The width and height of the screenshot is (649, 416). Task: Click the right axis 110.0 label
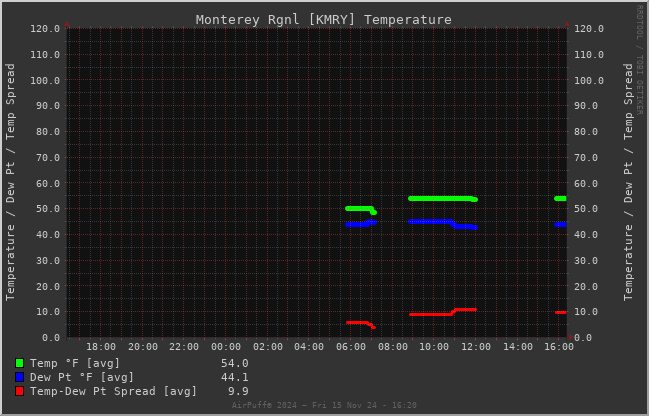(x=589, y=55)
